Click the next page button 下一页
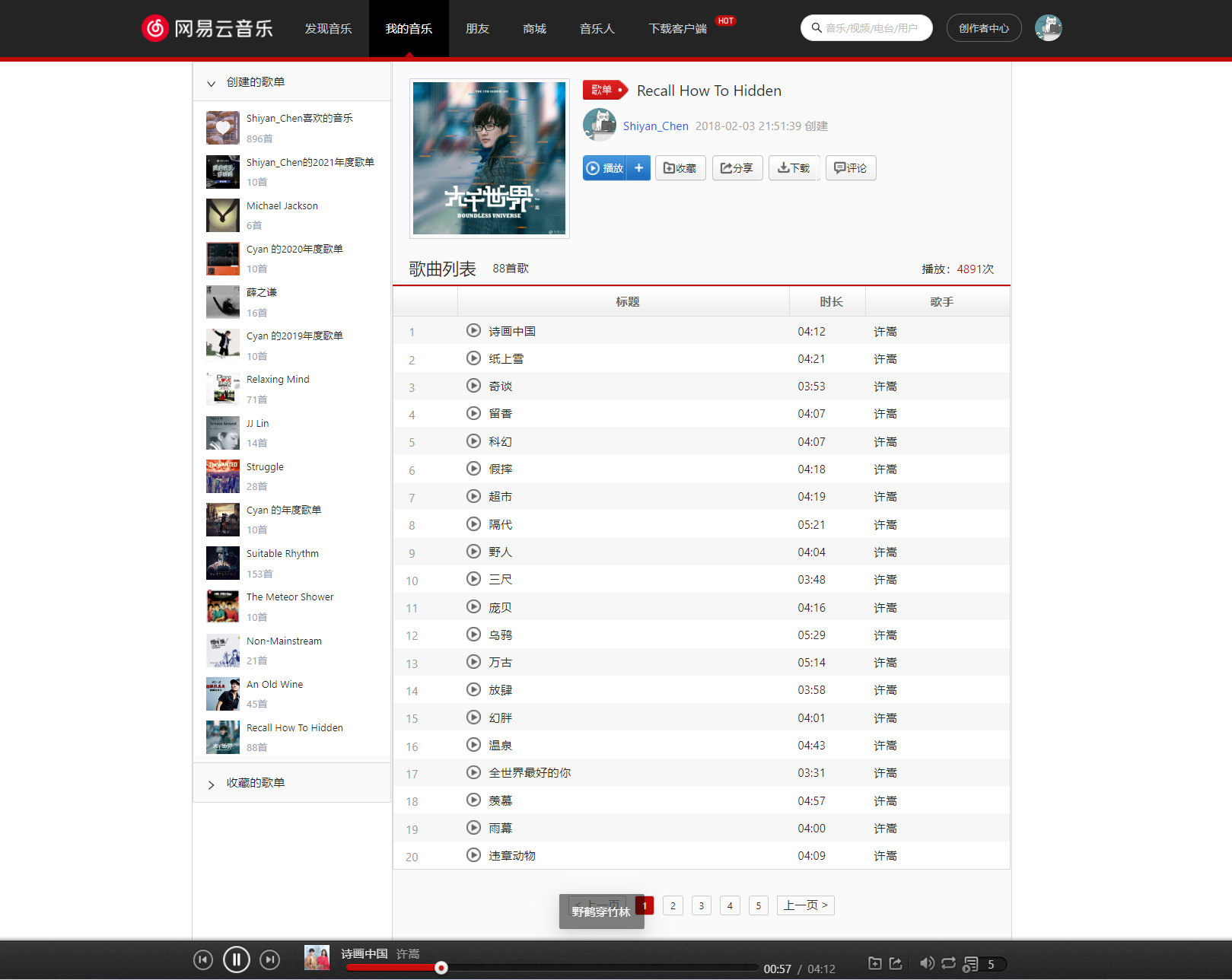The height and width of the screenshot is (980, 1232). coord(806,905)
